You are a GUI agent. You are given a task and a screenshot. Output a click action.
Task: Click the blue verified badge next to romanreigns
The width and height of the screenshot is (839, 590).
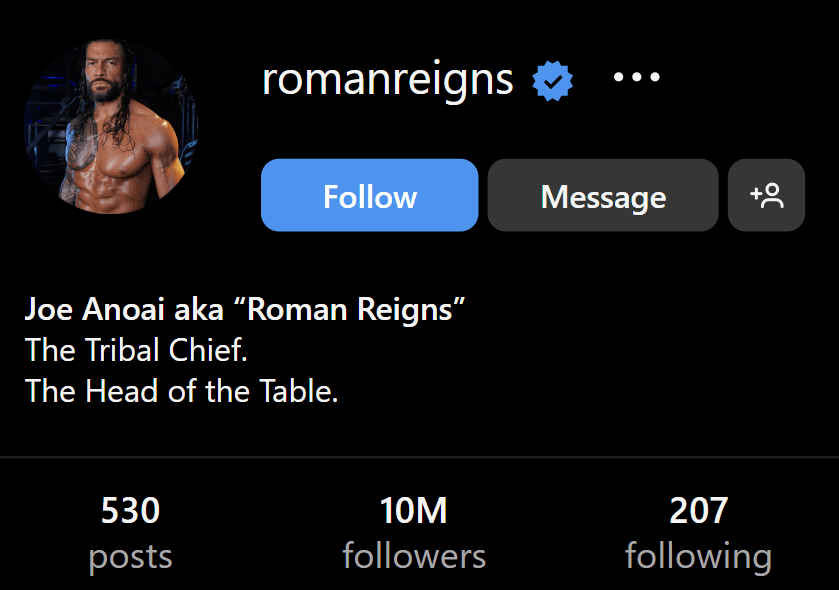(x=551, y=78)
